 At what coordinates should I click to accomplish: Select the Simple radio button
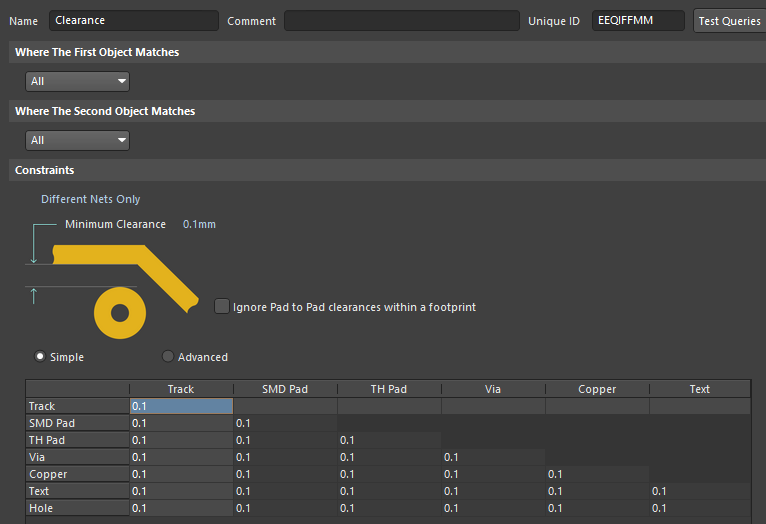coord(41,357)
